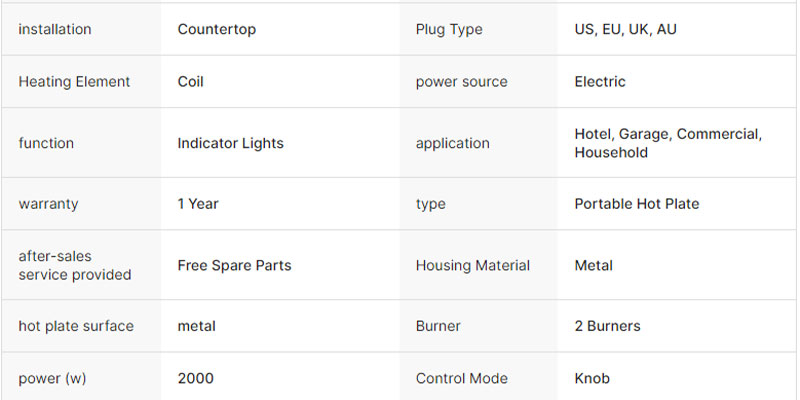Select the 'Countertop' value text
The image size is (800, 400).
click(217, 30)
